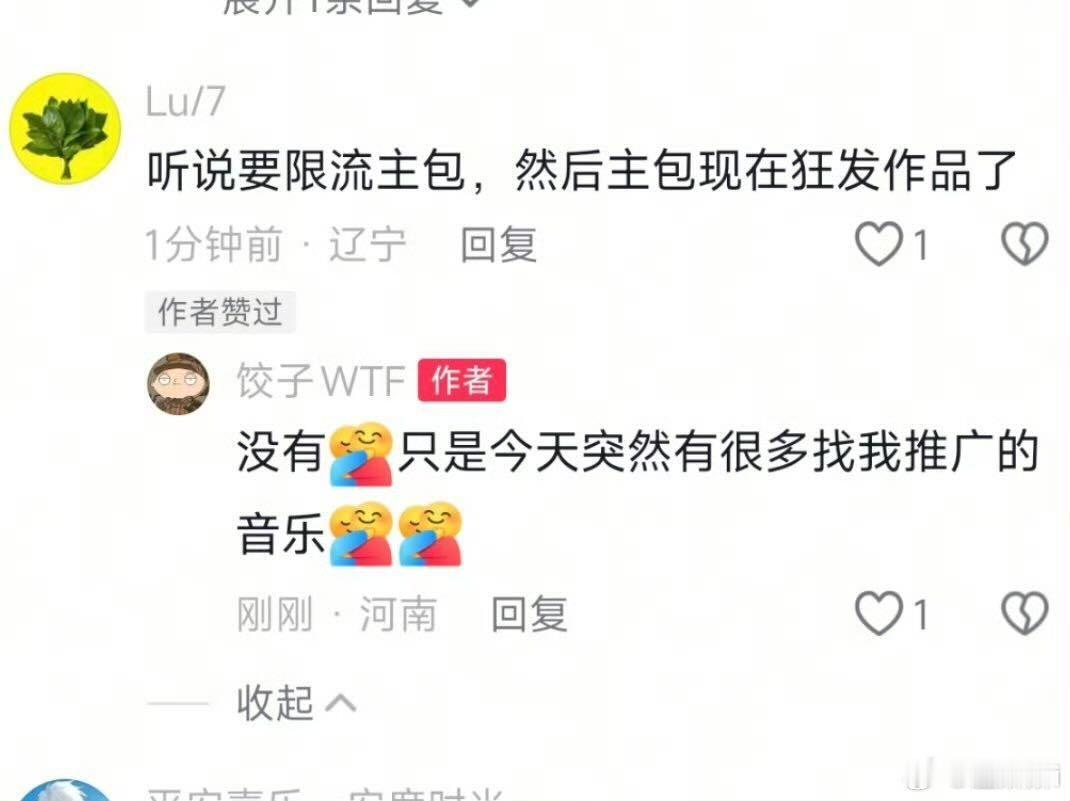Click the 收起 upward chevron arrow
This screenshot has height=801, width=1070.
click(341, 703)
